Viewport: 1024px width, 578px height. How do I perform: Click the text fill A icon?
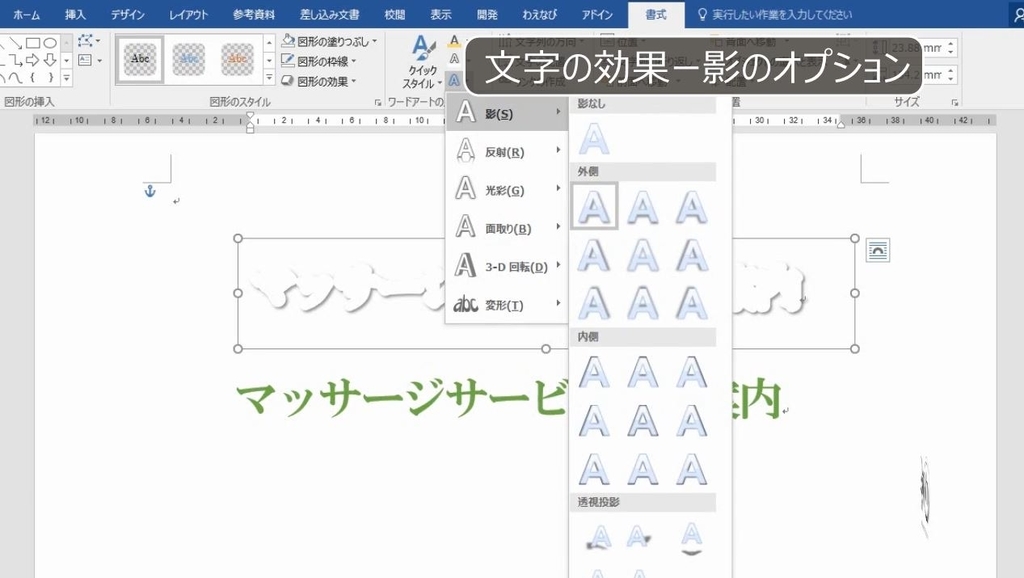coord(455,40)
